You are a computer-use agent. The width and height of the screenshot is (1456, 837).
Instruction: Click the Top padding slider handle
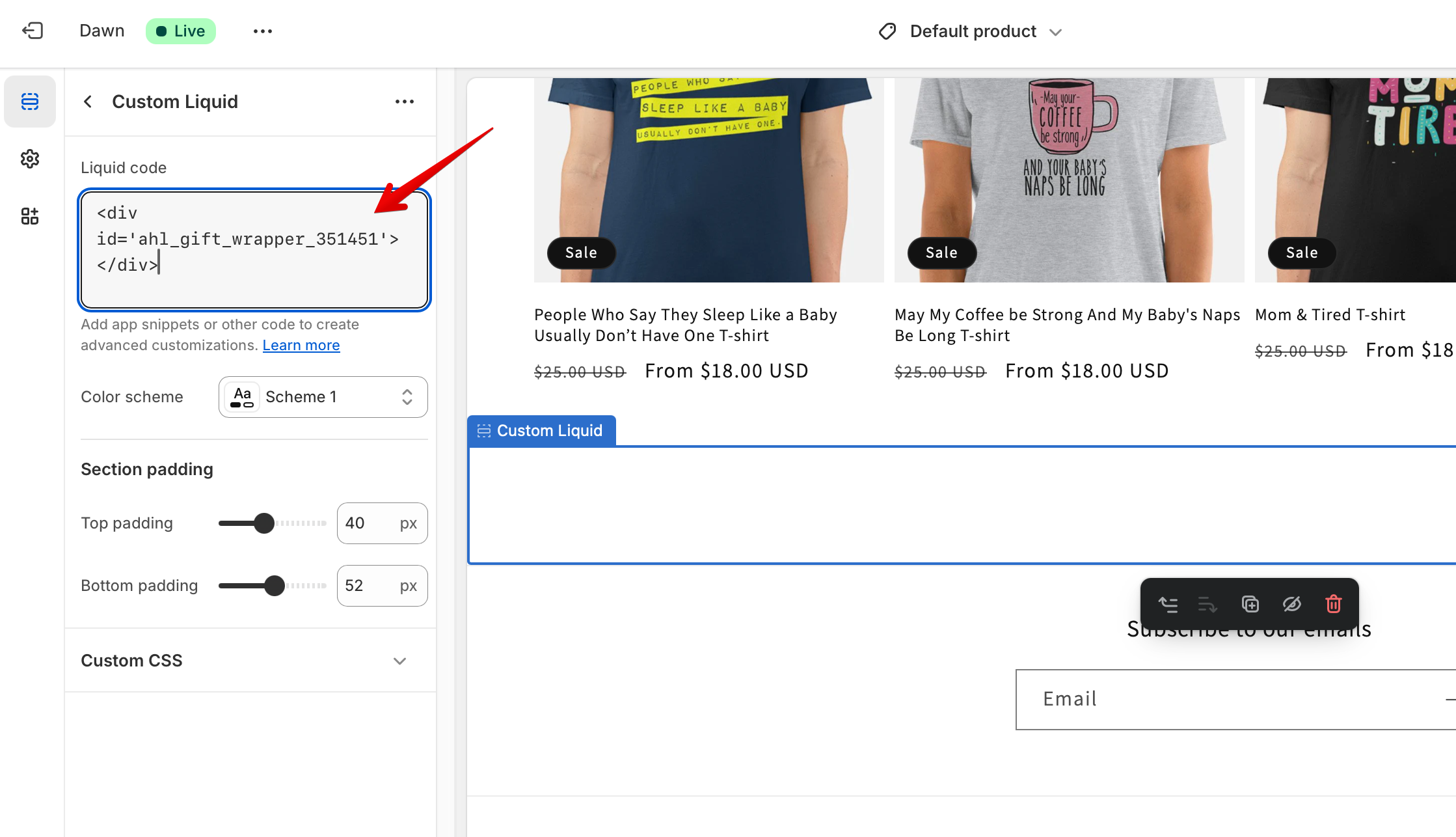pos(264,523)
